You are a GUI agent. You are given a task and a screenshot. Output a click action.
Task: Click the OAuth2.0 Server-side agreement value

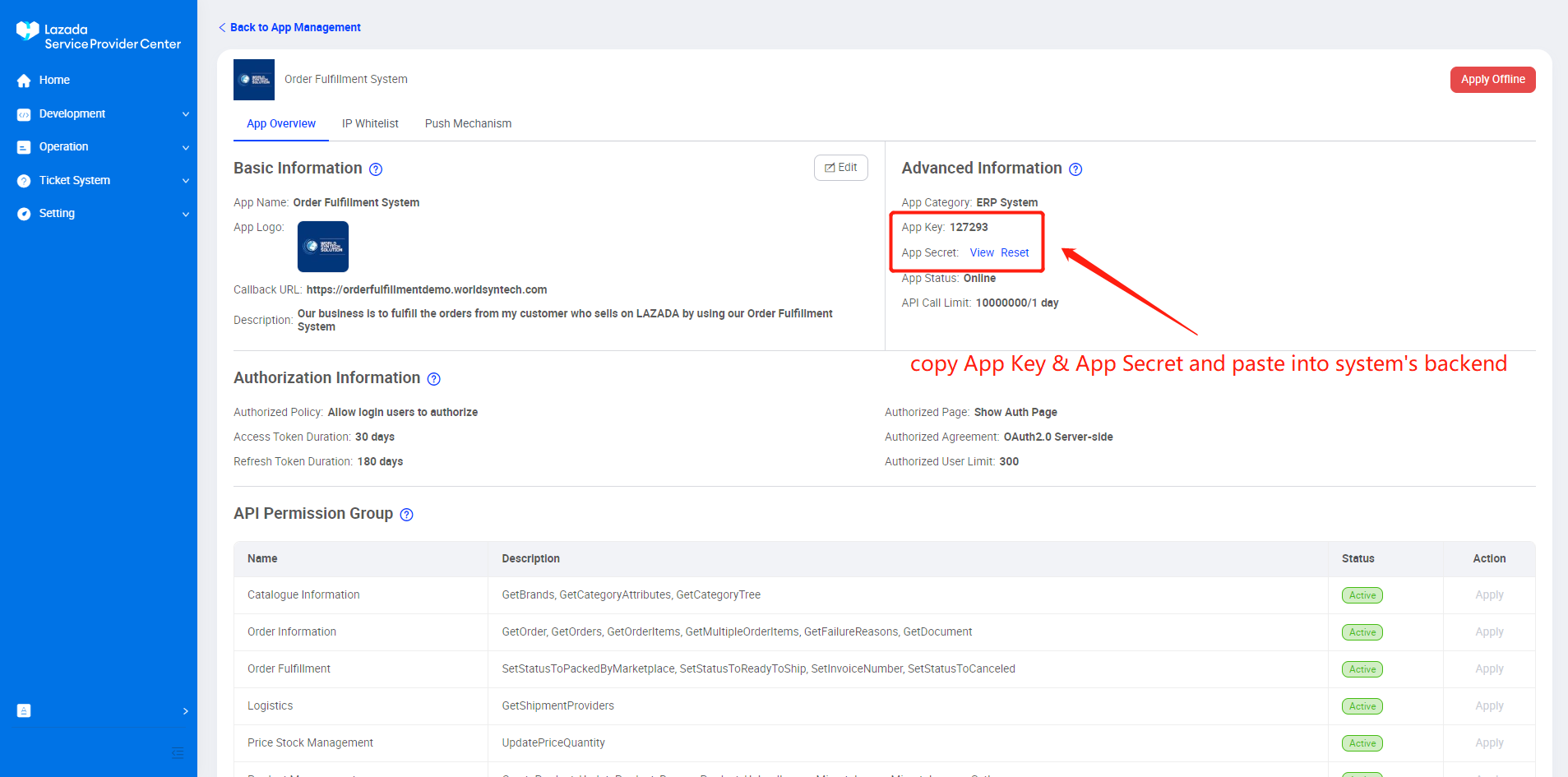(1058, 437)
